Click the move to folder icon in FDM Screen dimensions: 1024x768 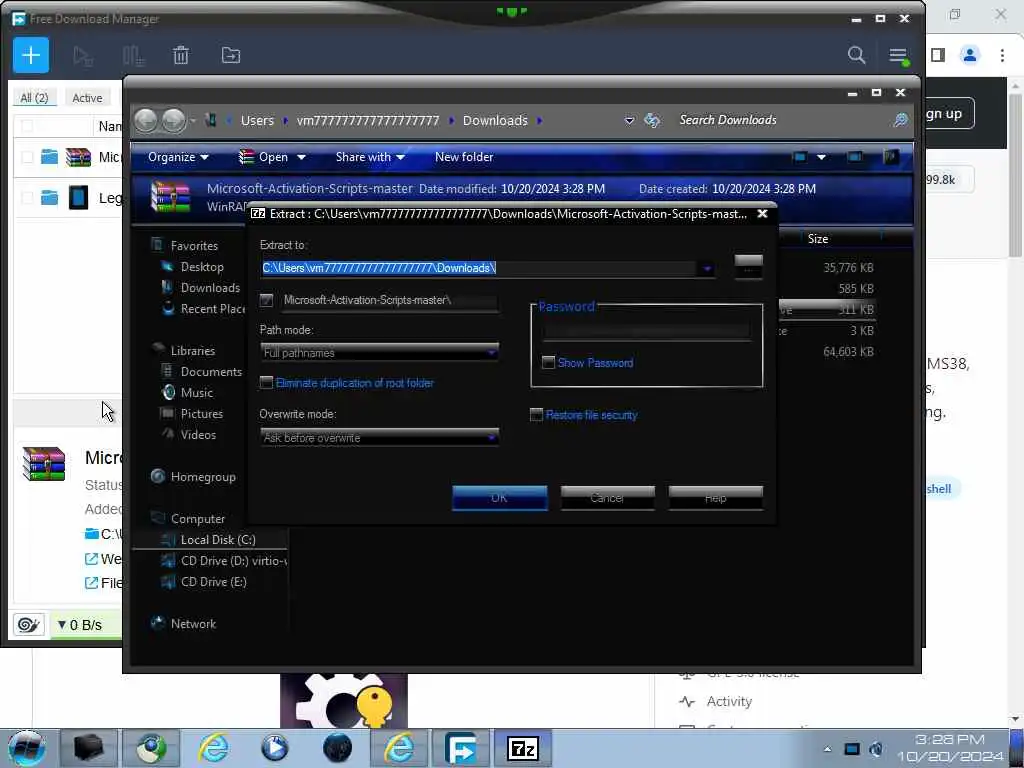coord(231,56)
